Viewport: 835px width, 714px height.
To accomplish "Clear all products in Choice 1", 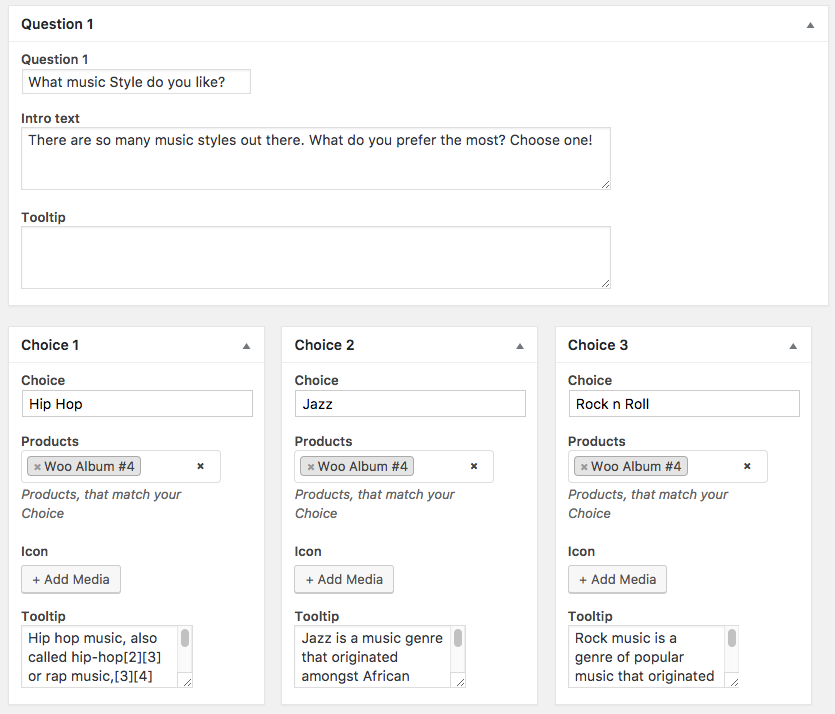I will coord(200,466).
